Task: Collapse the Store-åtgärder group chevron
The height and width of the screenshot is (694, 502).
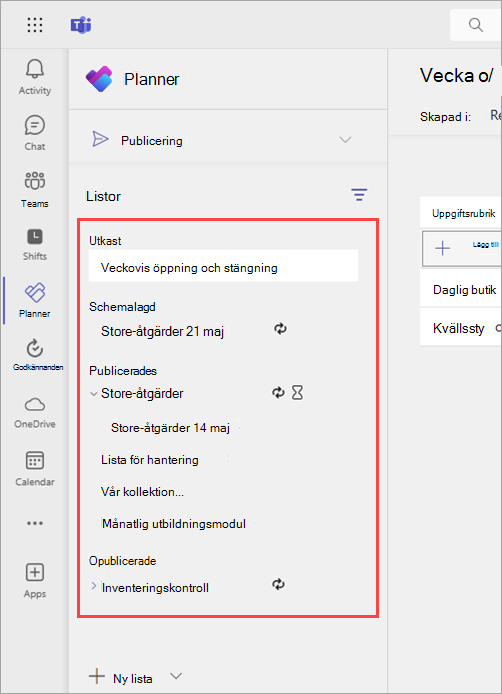Action: [93, 393]
